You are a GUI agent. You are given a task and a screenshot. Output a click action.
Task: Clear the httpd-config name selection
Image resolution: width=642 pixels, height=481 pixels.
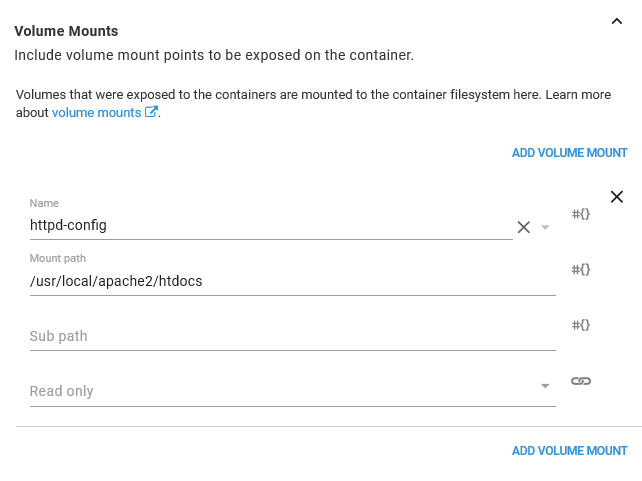[x=523, y=227]
